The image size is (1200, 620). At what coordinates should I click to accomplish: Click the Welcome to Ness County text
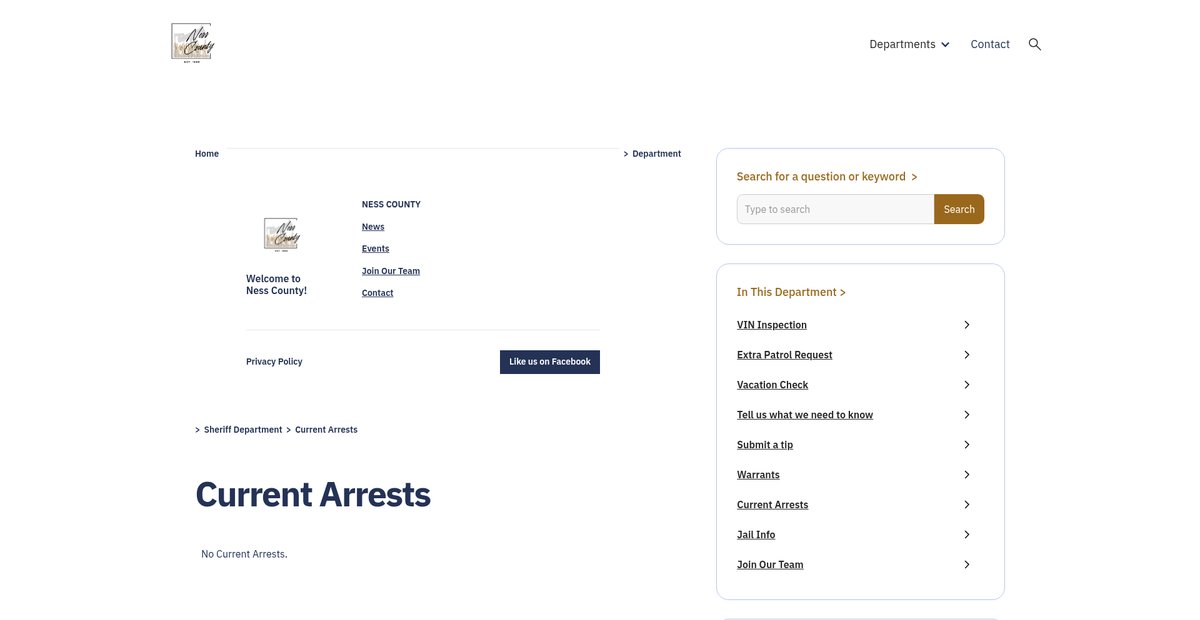pos(277,285)
